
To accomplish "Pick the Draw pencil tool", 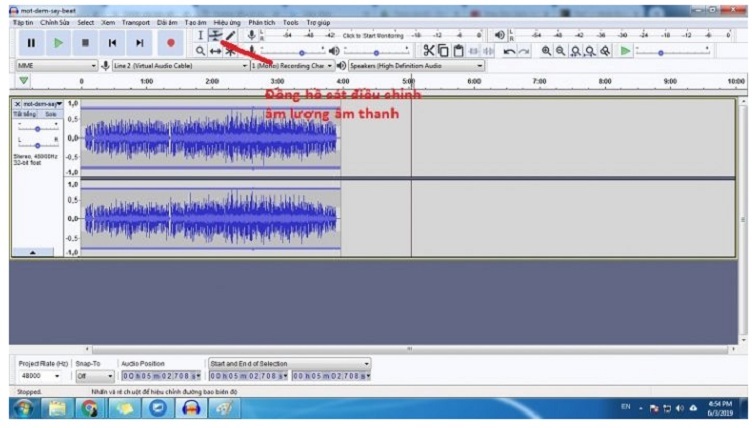I will tap(230, 36).
